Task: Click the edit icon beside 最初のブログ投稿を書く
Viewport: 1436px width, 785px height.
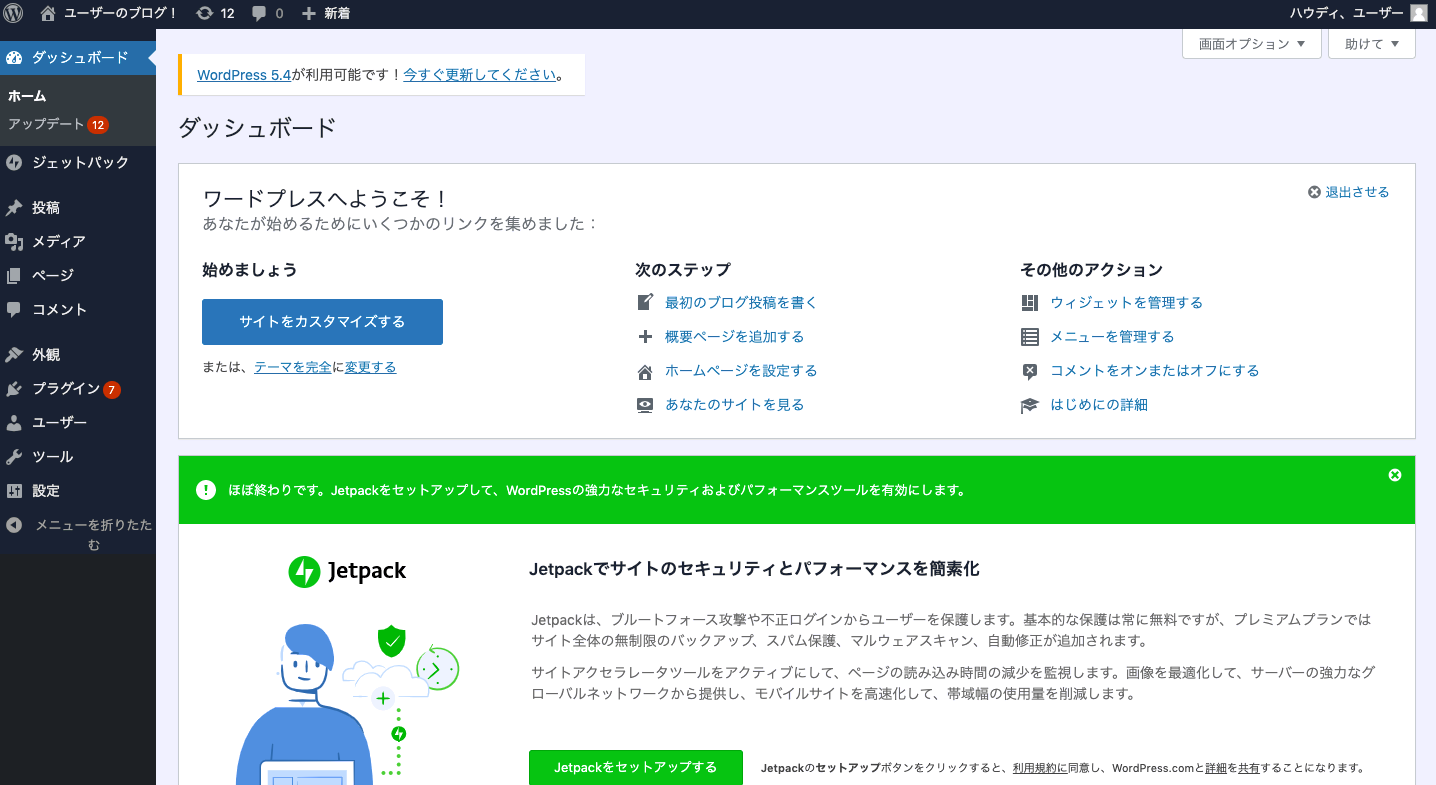Action: 645,303
